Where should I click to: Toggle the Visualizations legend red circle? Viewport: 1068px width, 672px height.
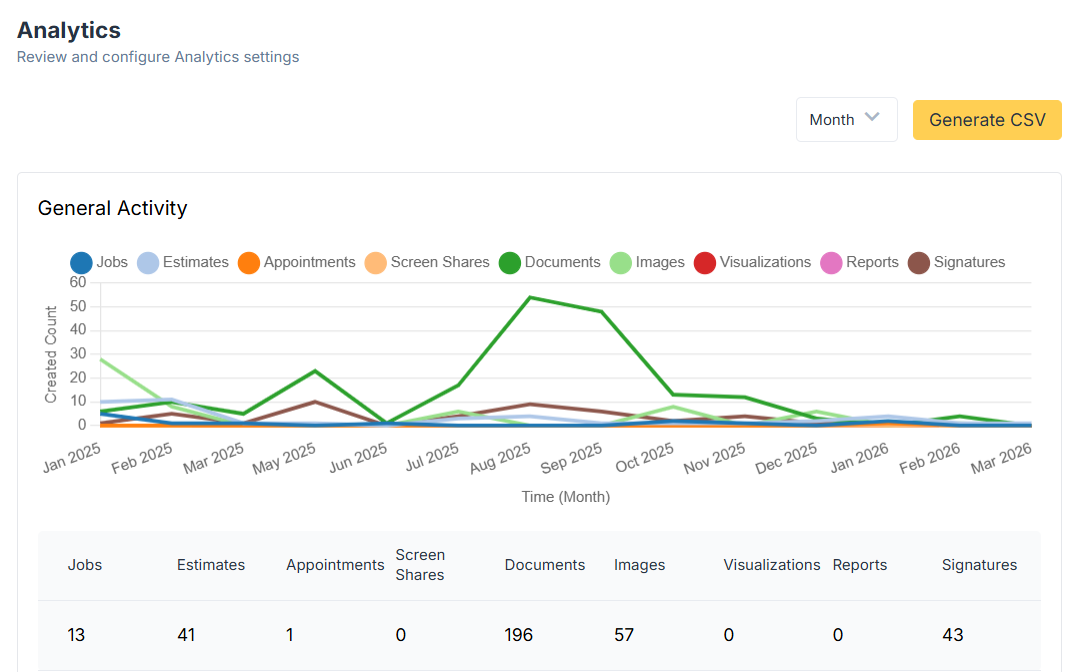click(704, 263)
